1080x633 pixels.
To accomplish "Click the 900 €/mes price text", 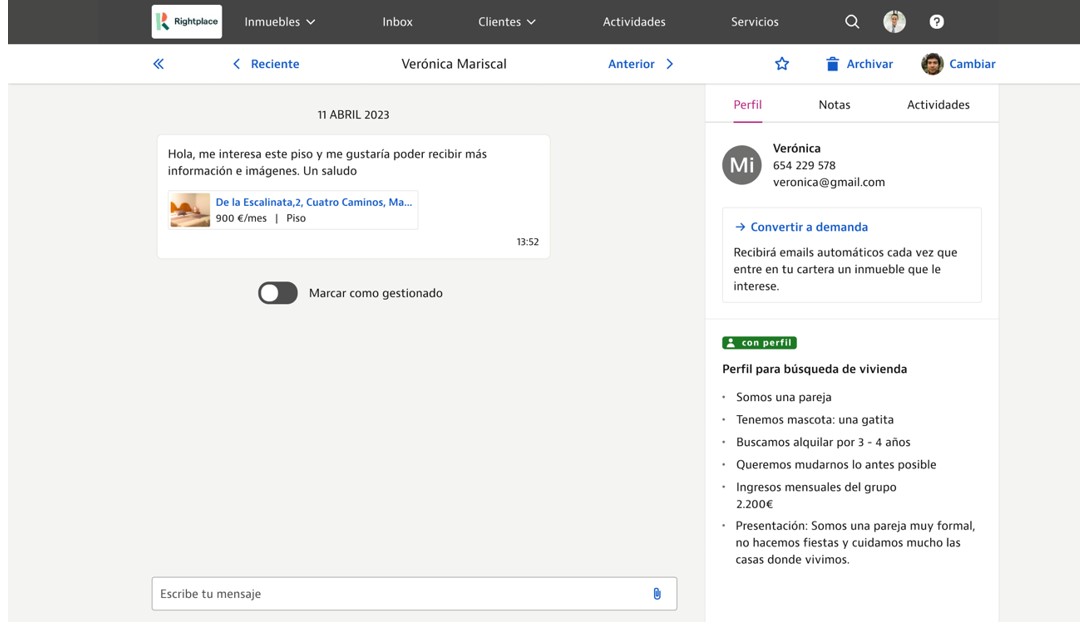I will [241, 218].
